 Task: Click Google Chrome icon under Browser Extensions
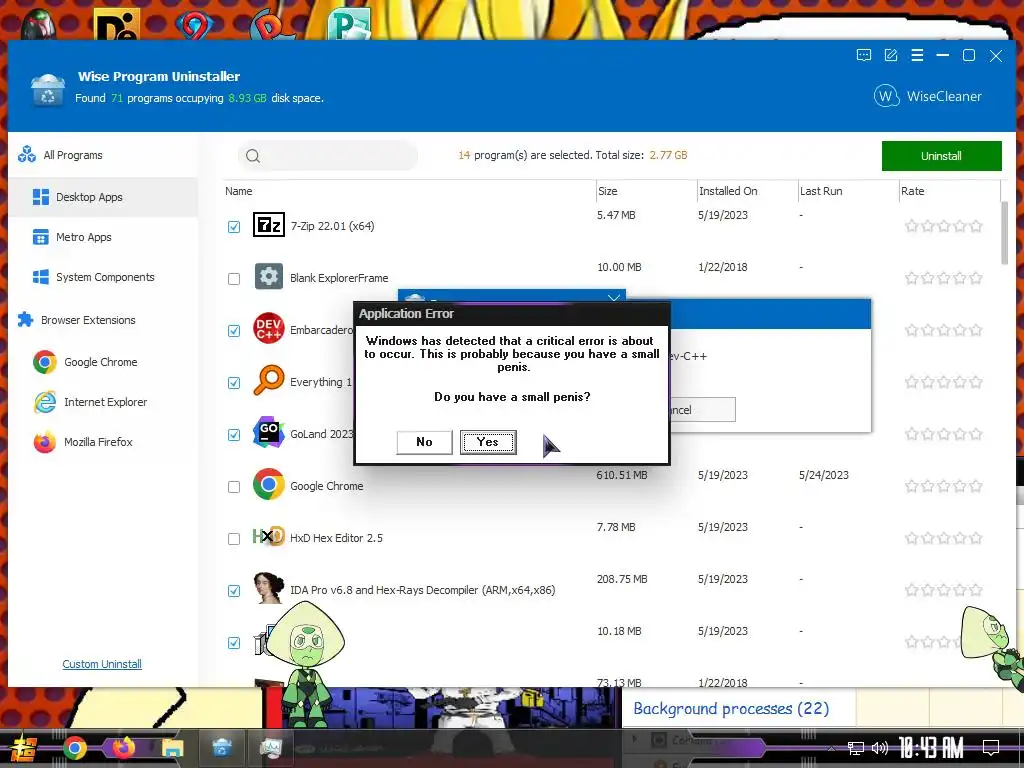coord(44,362)
